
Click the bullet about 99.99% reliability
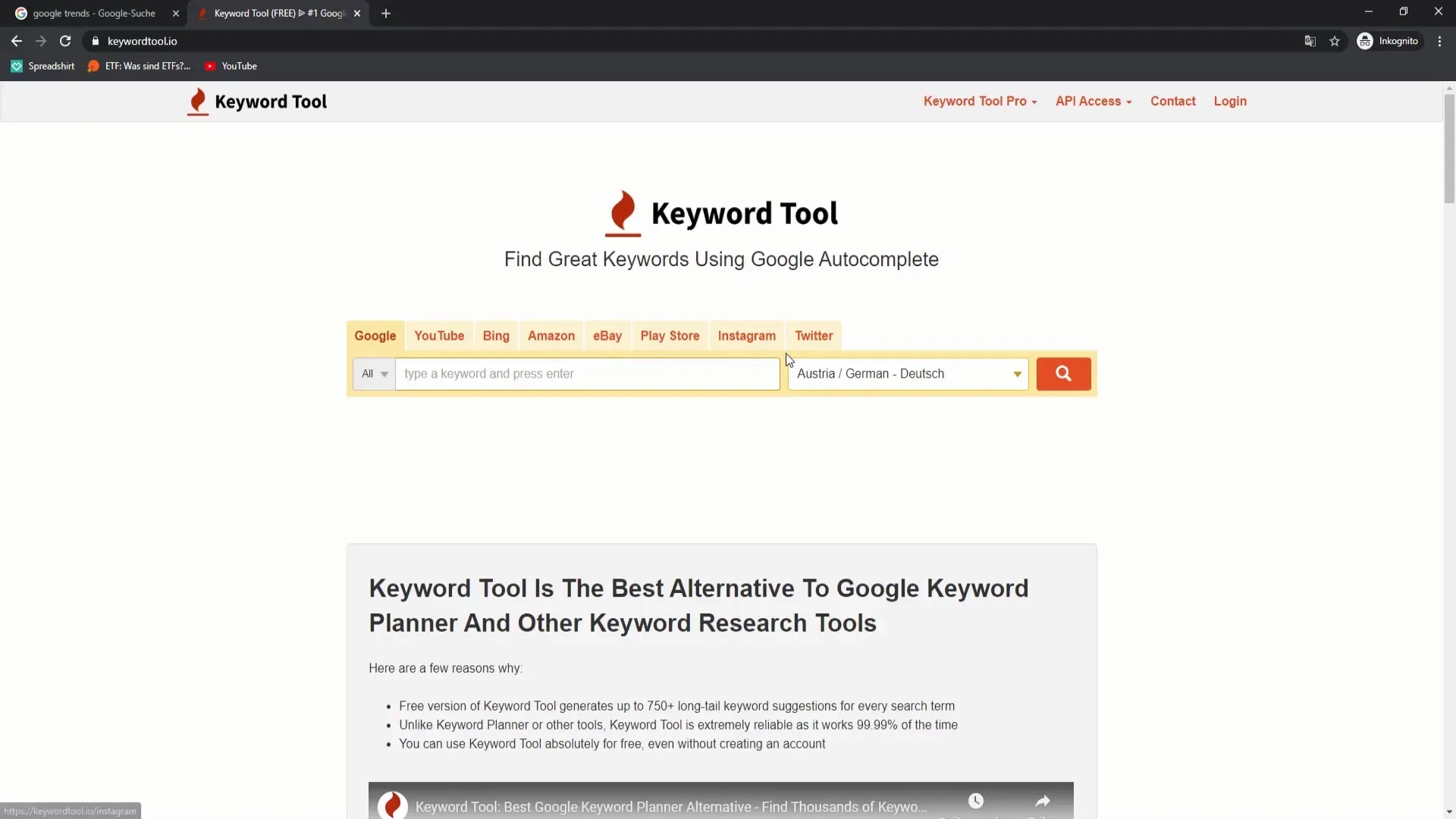[x=678, y=725]
